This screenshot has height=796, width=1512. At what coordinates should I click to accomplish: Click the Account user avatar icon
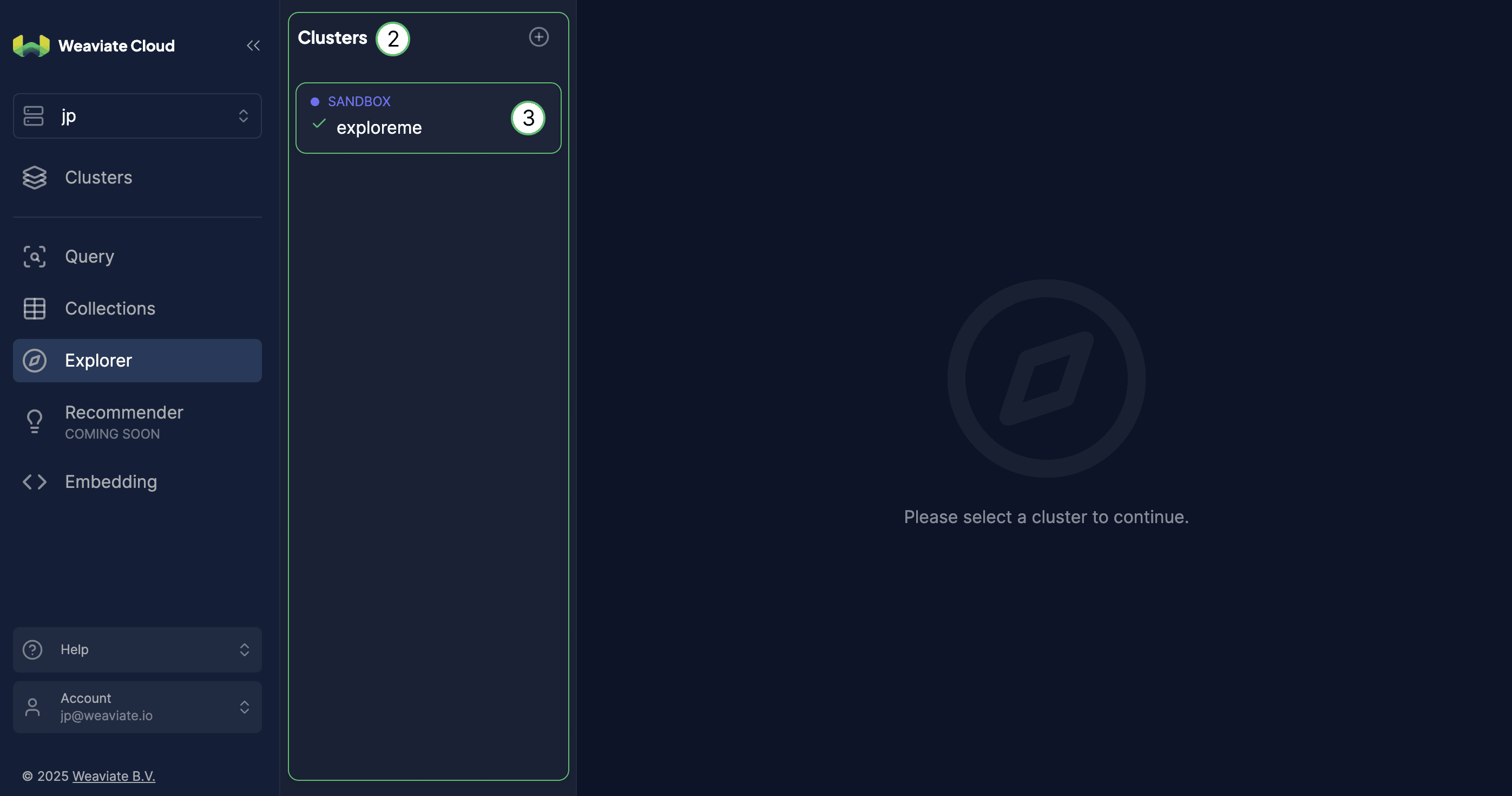point(32,707)
